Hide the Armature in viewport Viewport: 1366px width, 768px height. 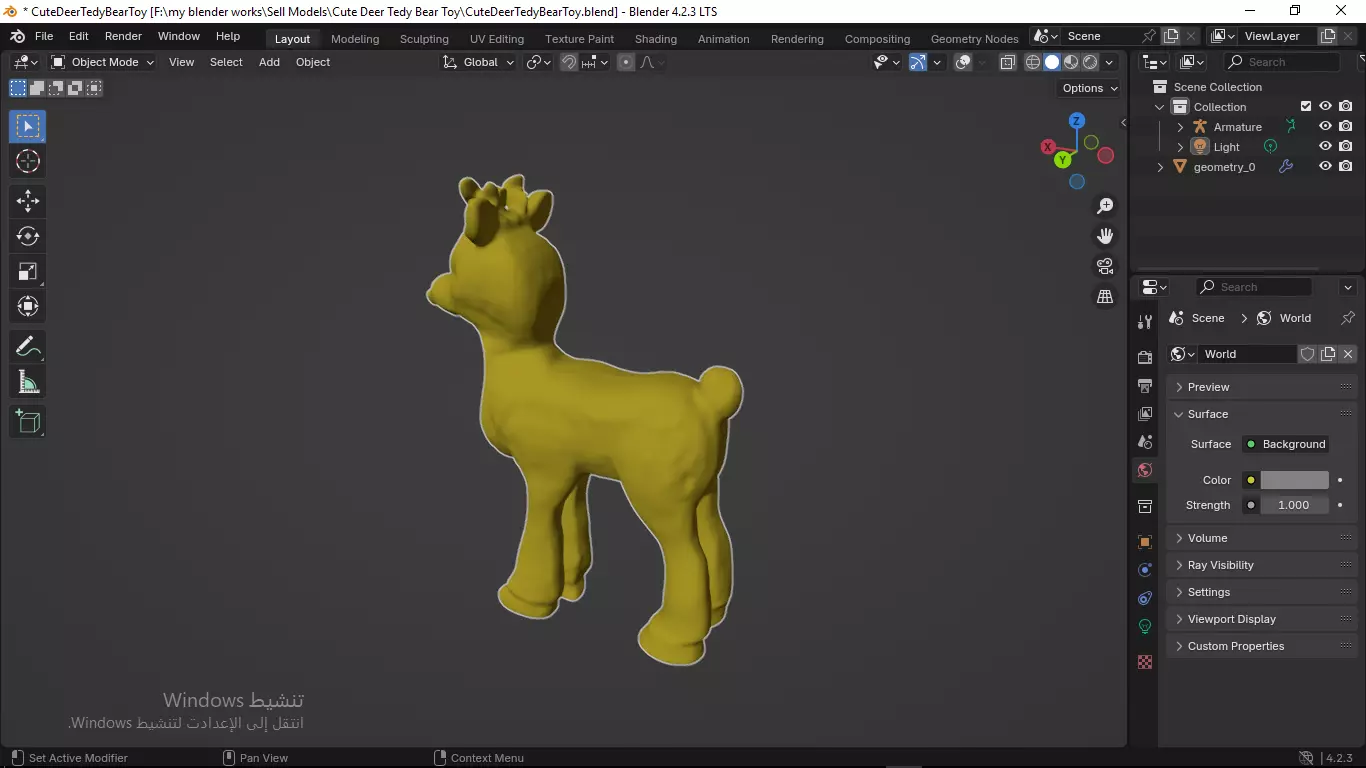click(x=1325, y=127)
